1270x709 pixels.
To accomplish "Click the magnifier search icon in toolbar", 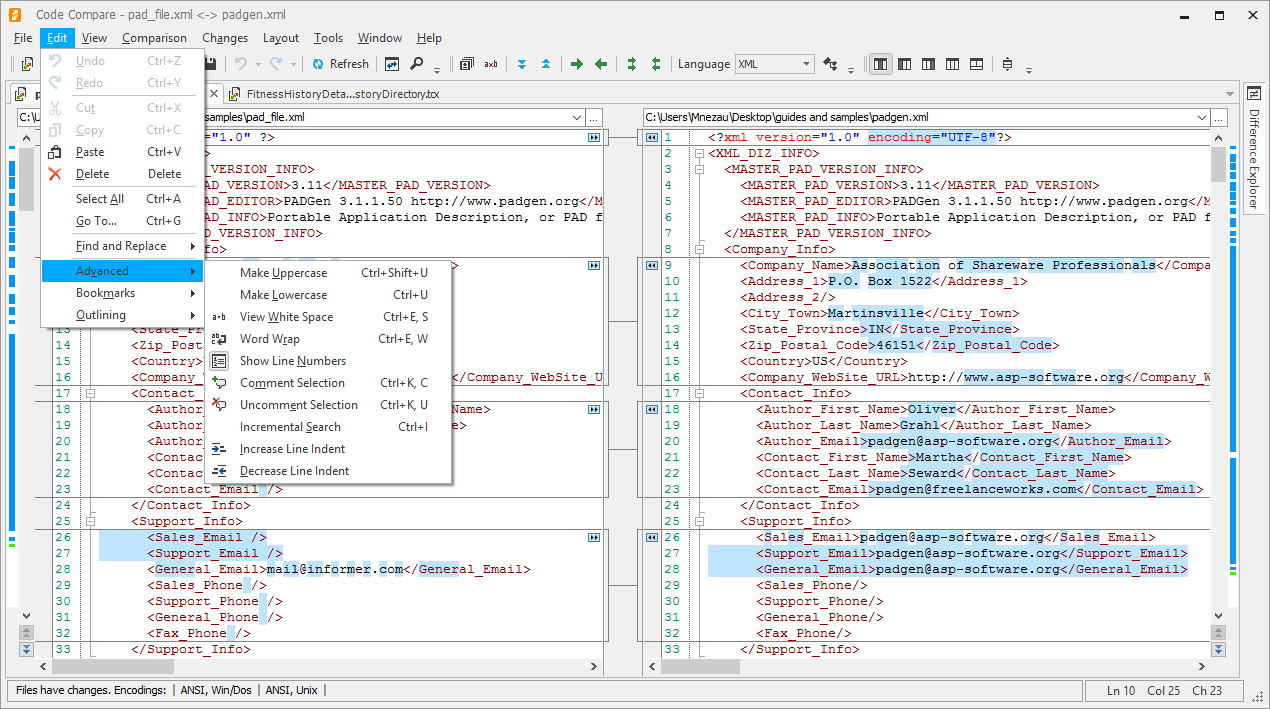I will [416, 64].
